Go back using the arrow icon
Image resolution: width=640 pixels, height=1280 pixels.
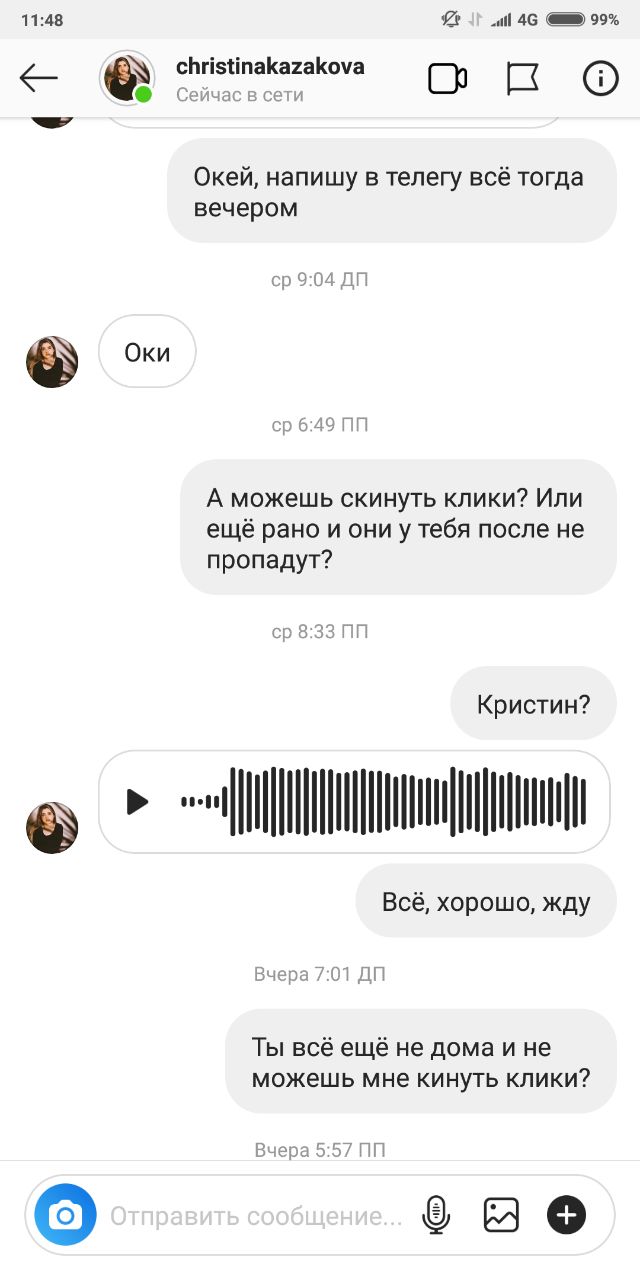pyautogui.click(x=39, y=78)
